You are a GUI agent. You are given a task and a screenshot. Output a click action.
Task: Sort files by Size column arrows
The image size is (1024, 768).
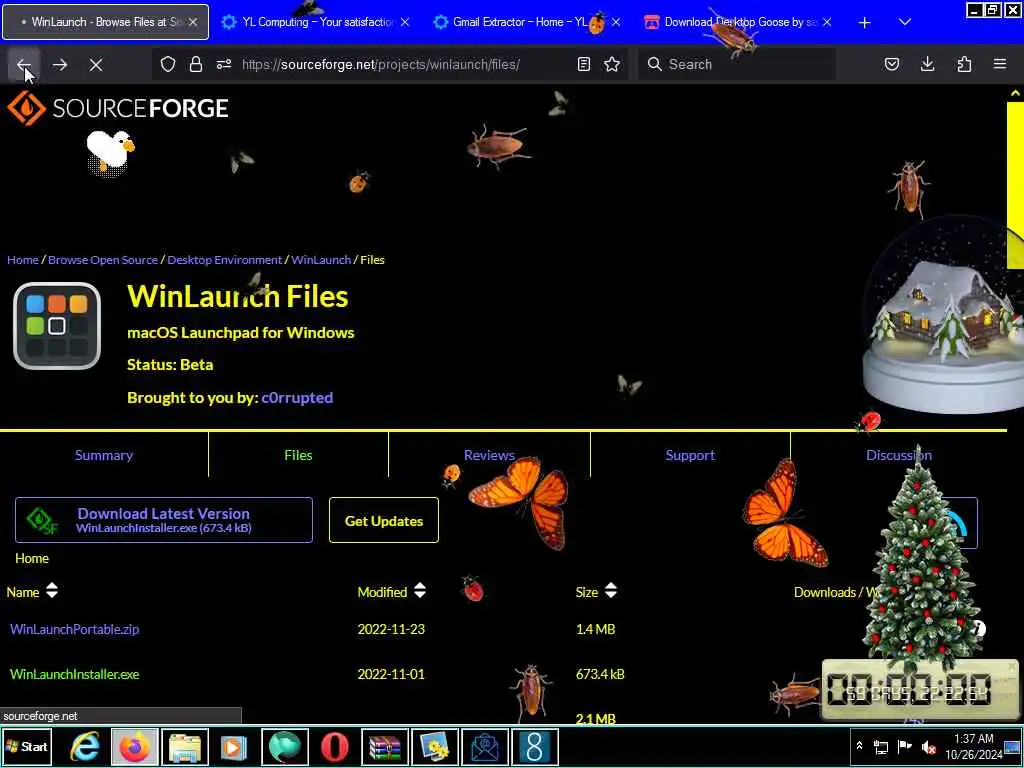coord(611,591)
